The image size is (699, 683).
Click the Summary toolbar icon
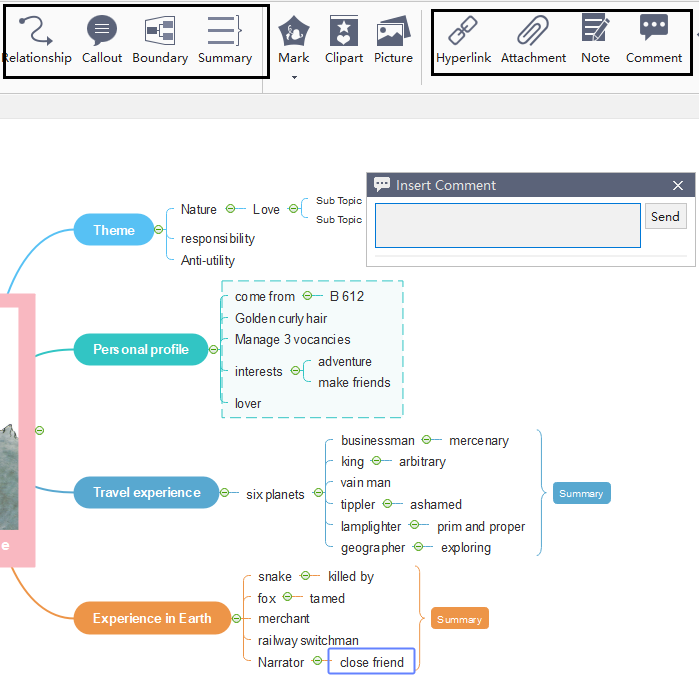coord(225,40)
